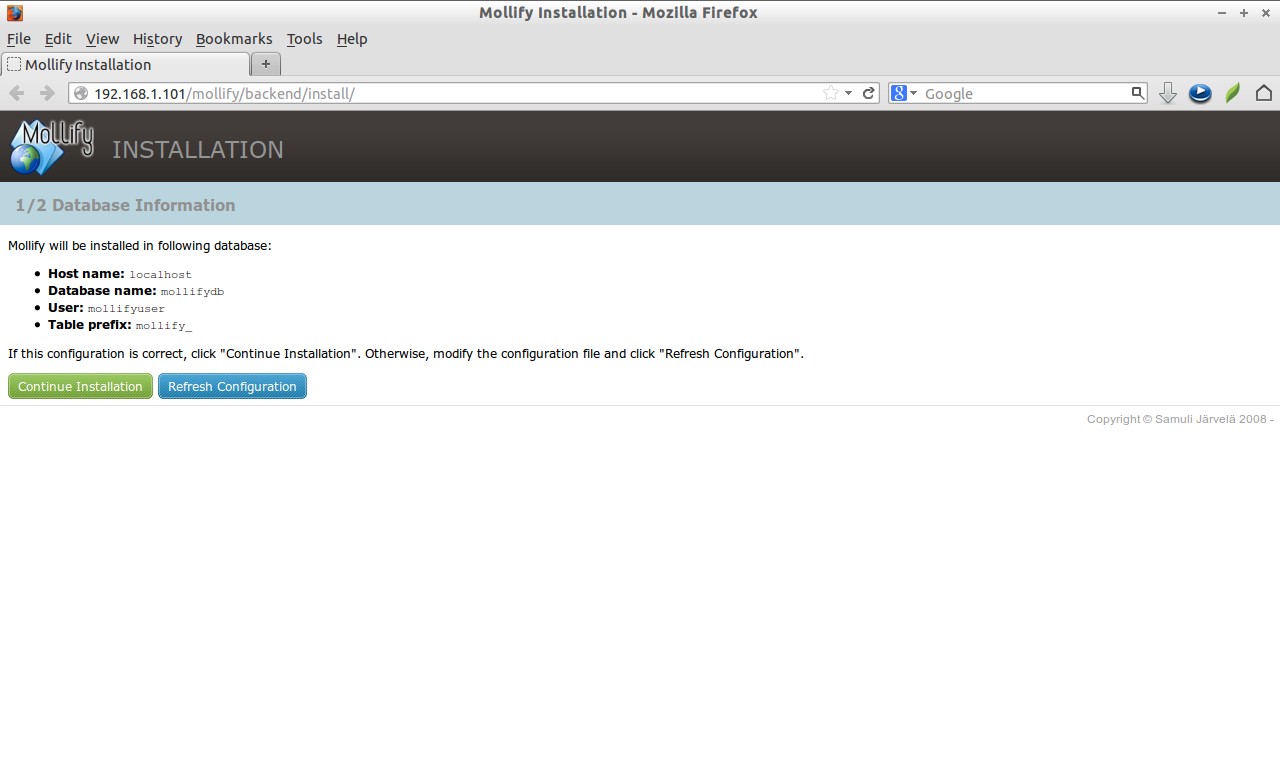Click the copyright Samuli Järvelä text

[x=1180, y=419]
